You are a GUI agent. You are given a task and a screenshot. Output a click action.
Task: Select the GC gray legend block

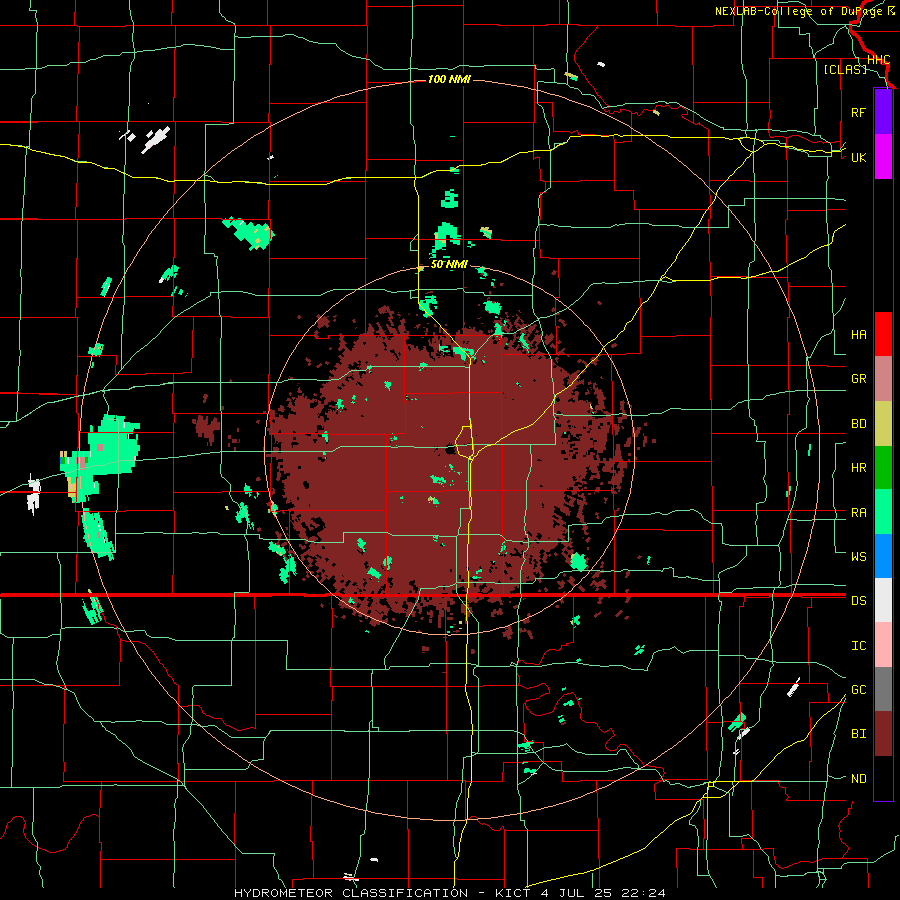pos(883,689)
